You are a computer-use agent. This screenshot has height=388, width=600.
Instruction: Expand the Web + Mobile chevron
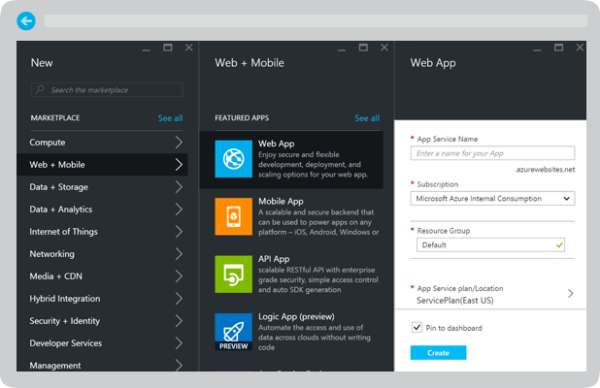[179, 165]
